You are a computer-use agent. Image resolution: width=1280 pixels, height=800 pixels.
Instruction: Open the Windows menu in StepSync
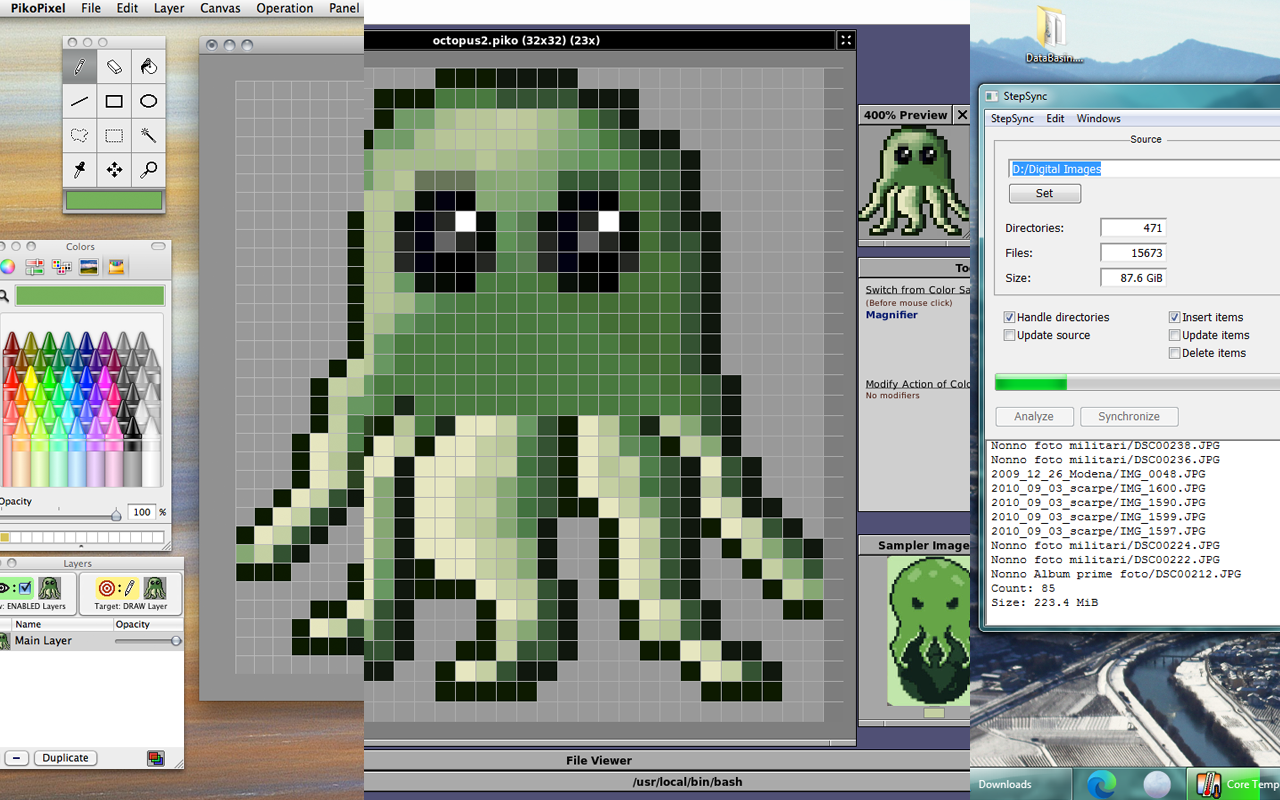pyautogui.click(x=1098, y=118)
